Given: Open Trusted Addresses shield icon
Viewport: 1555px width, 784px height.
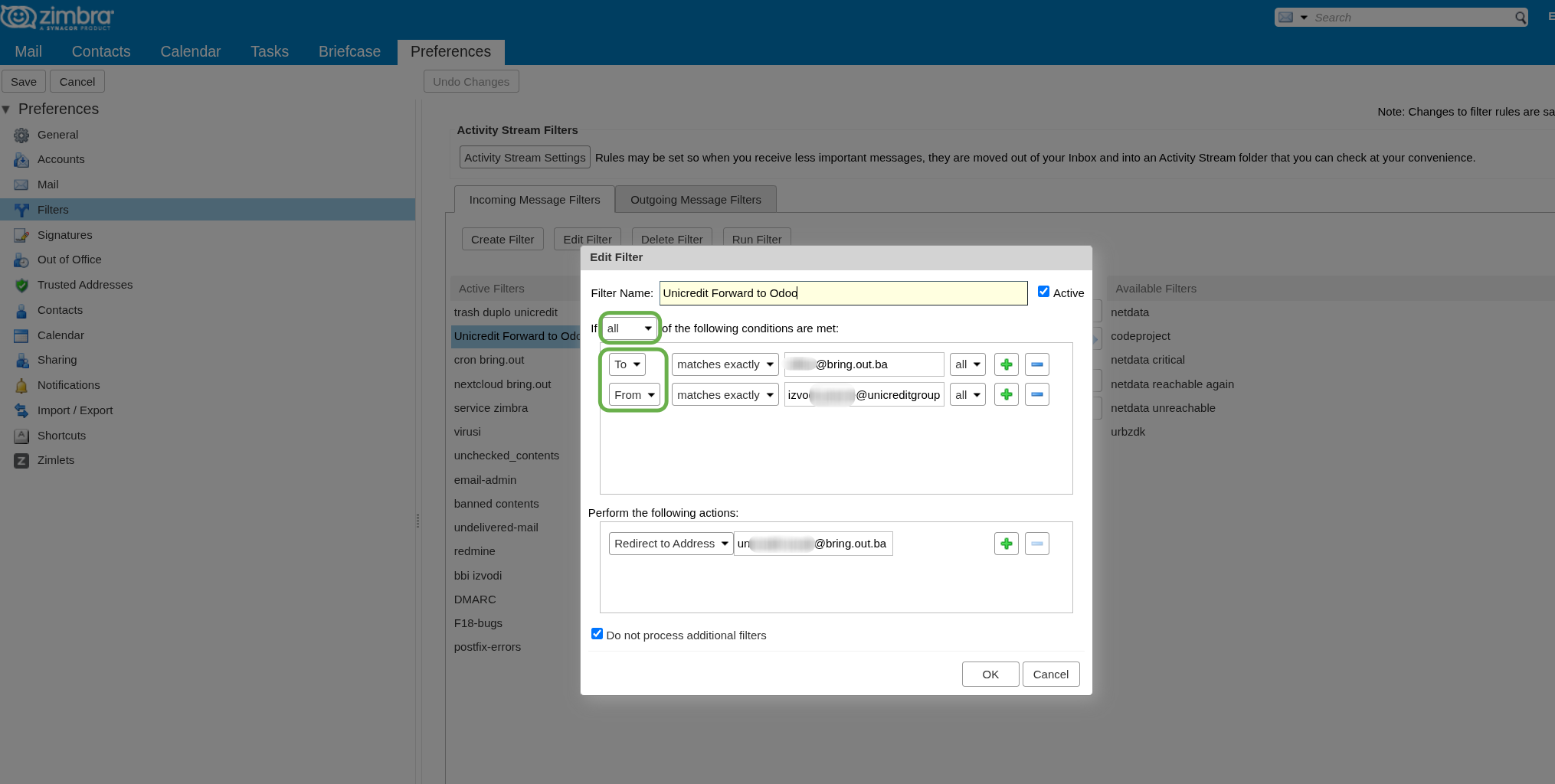Looking at the screenshot, I should [x=21, y=286].
